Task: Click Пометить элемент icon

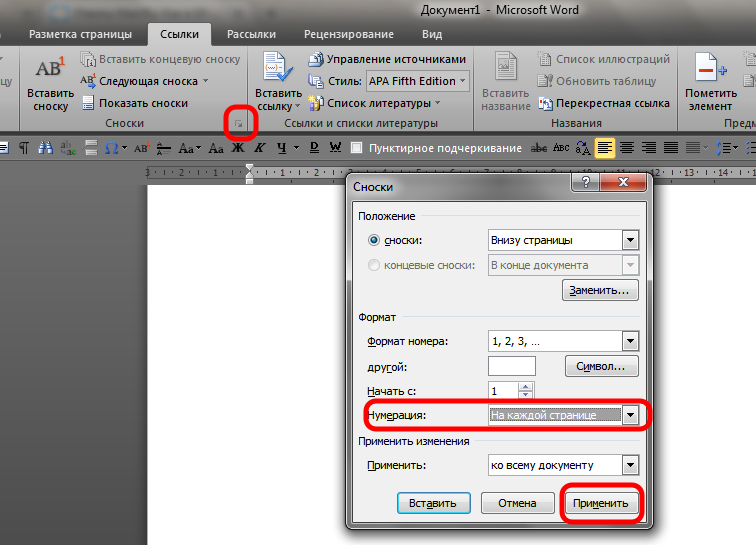Action: pyautogui.click(x=711, y=68)
